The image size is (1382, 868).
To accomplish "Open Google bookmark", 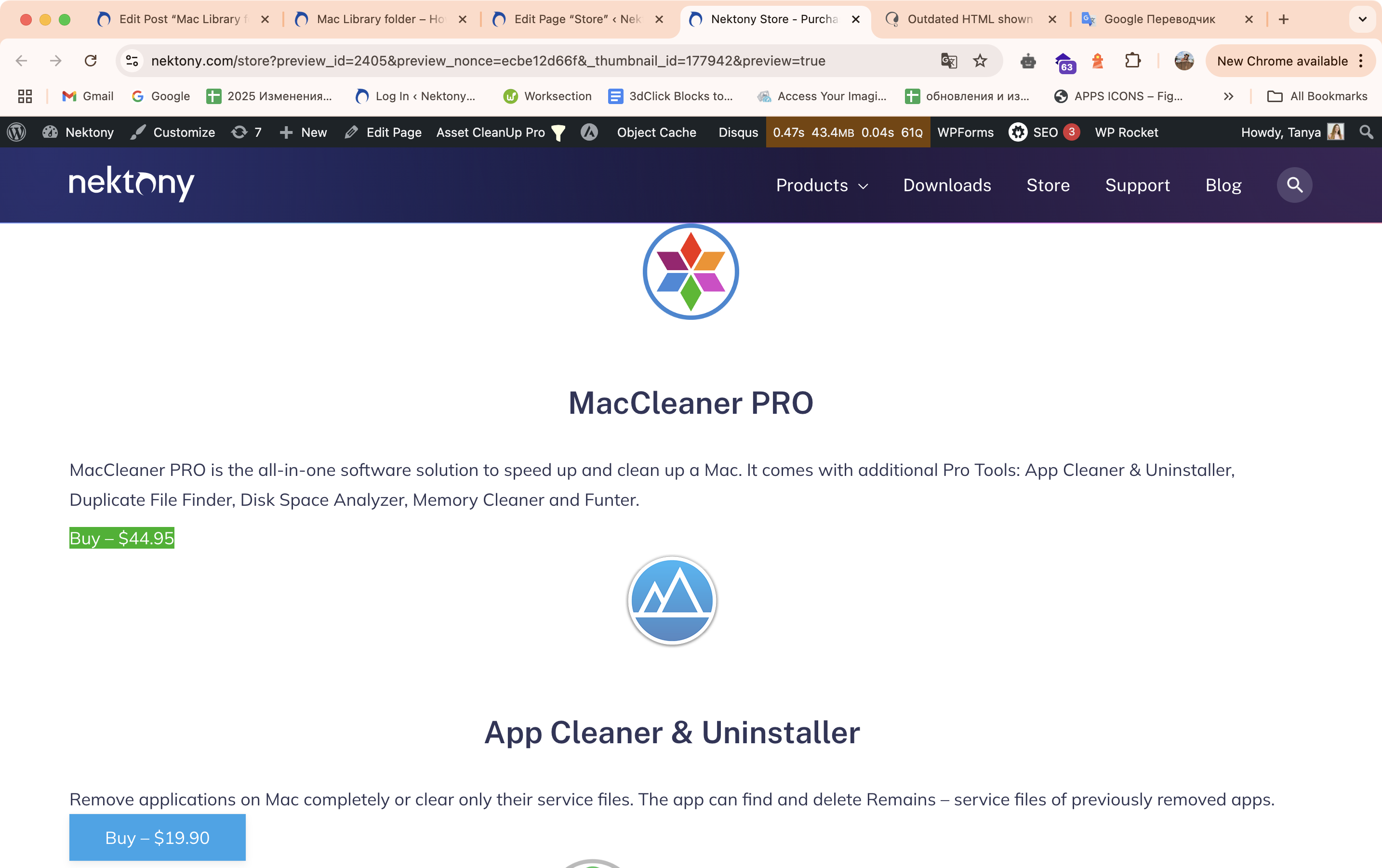I will pyautogui.click(x=160, y=96).
